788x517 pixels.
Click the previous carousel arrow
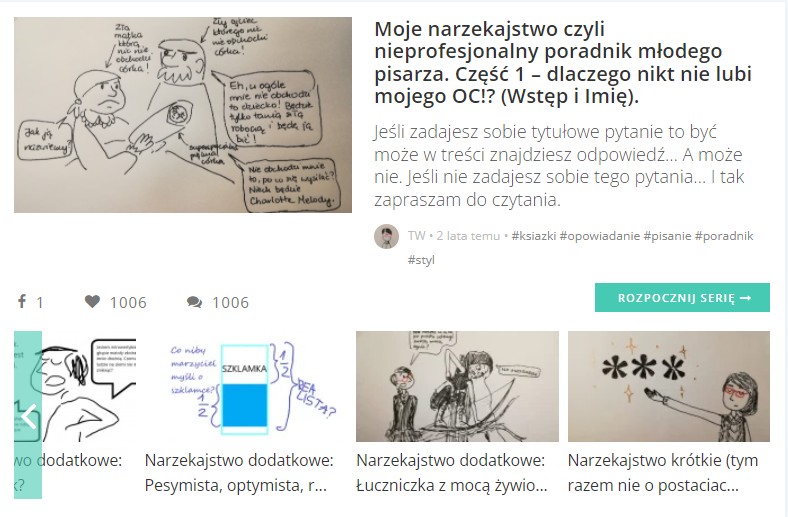point(28,415)
